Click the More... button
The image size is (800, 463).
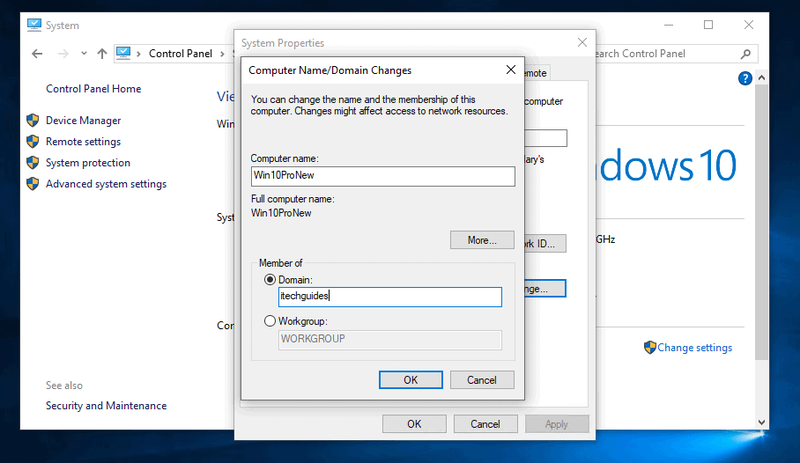coord(482,240)
